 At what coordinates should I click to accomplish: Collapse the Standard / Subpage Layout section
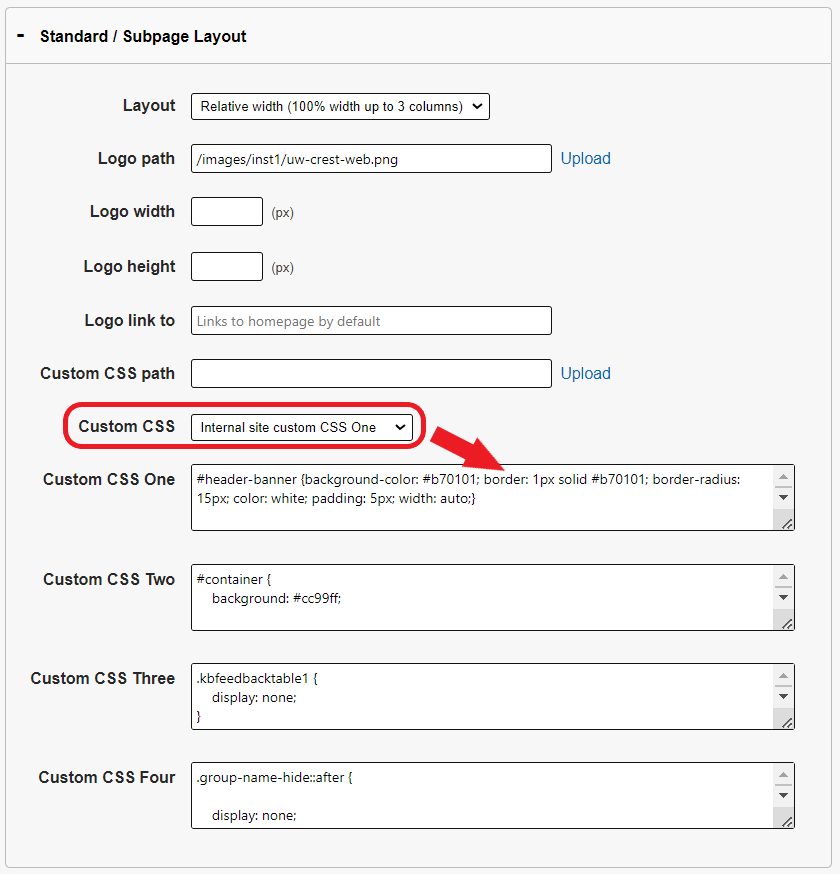point(21,36)
